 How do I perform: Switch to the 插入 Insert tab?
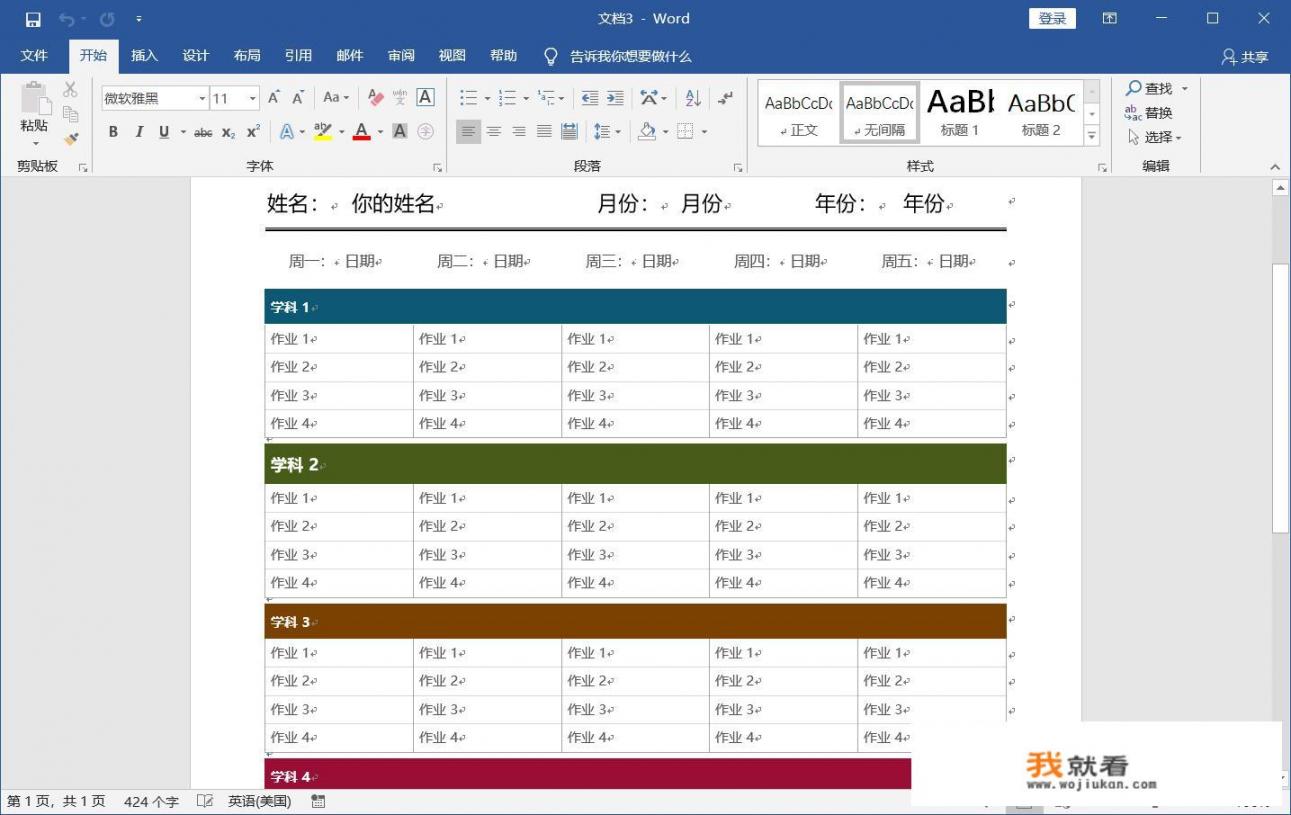pos(144,56)
